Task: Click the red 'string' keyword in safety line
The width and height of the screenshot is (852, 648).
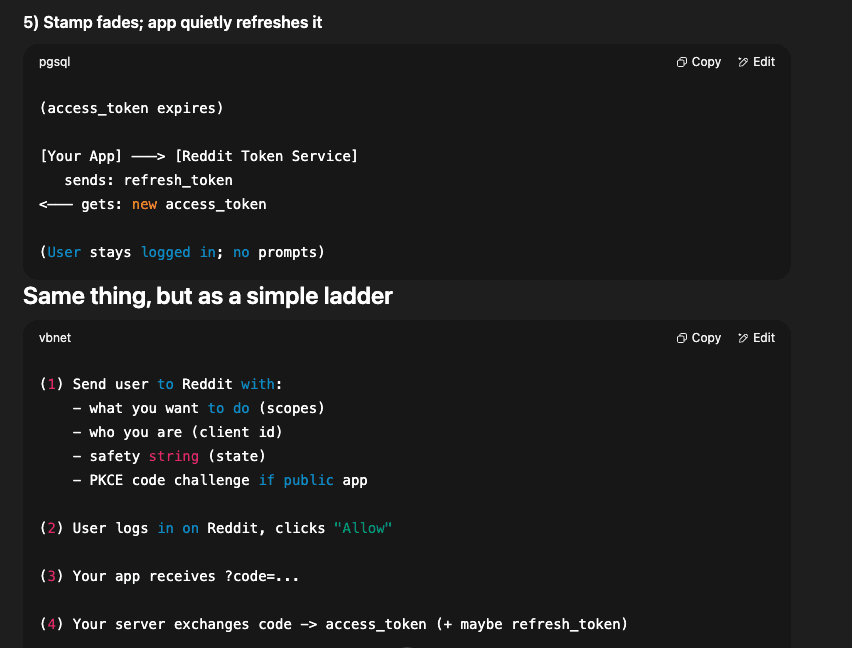Action: pyautogui.click(x=173, y=456)
